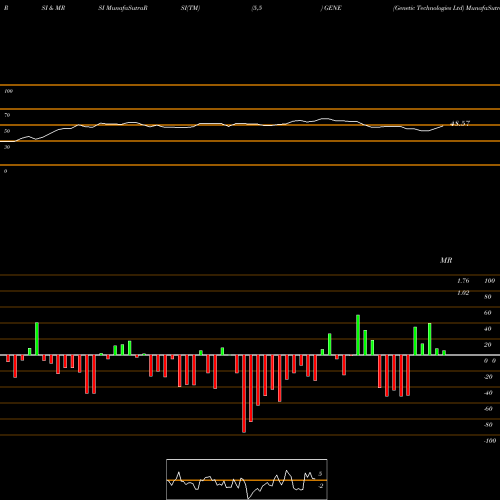Click the tallest green histogram bar
The image size is (500, 500).
click(358, 335)
